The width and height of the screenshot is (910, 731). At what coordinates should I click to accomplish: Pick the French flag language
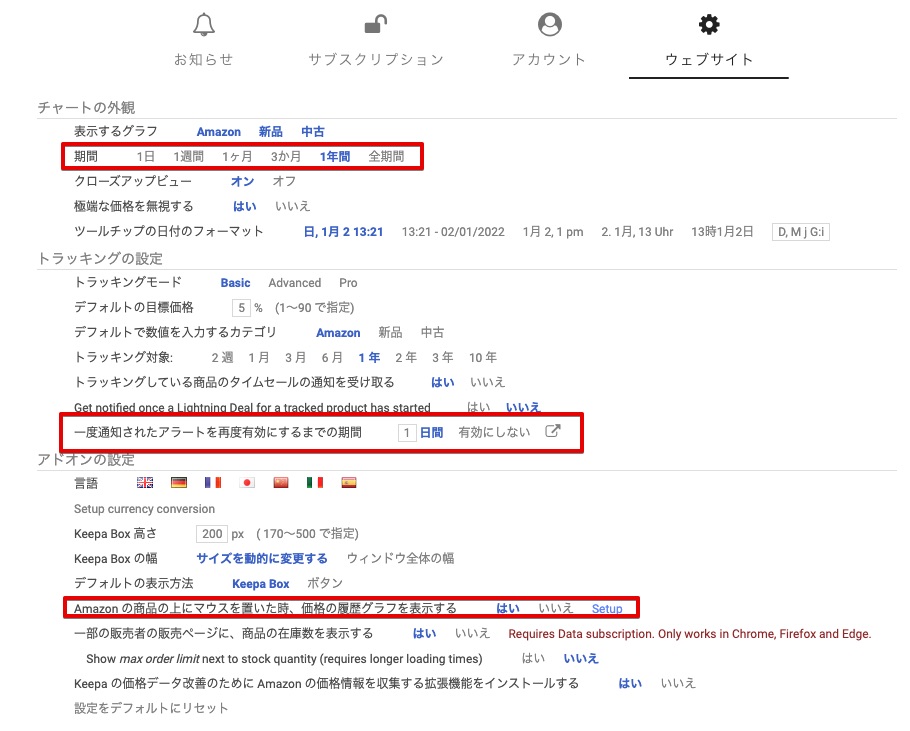click(213, 483)
